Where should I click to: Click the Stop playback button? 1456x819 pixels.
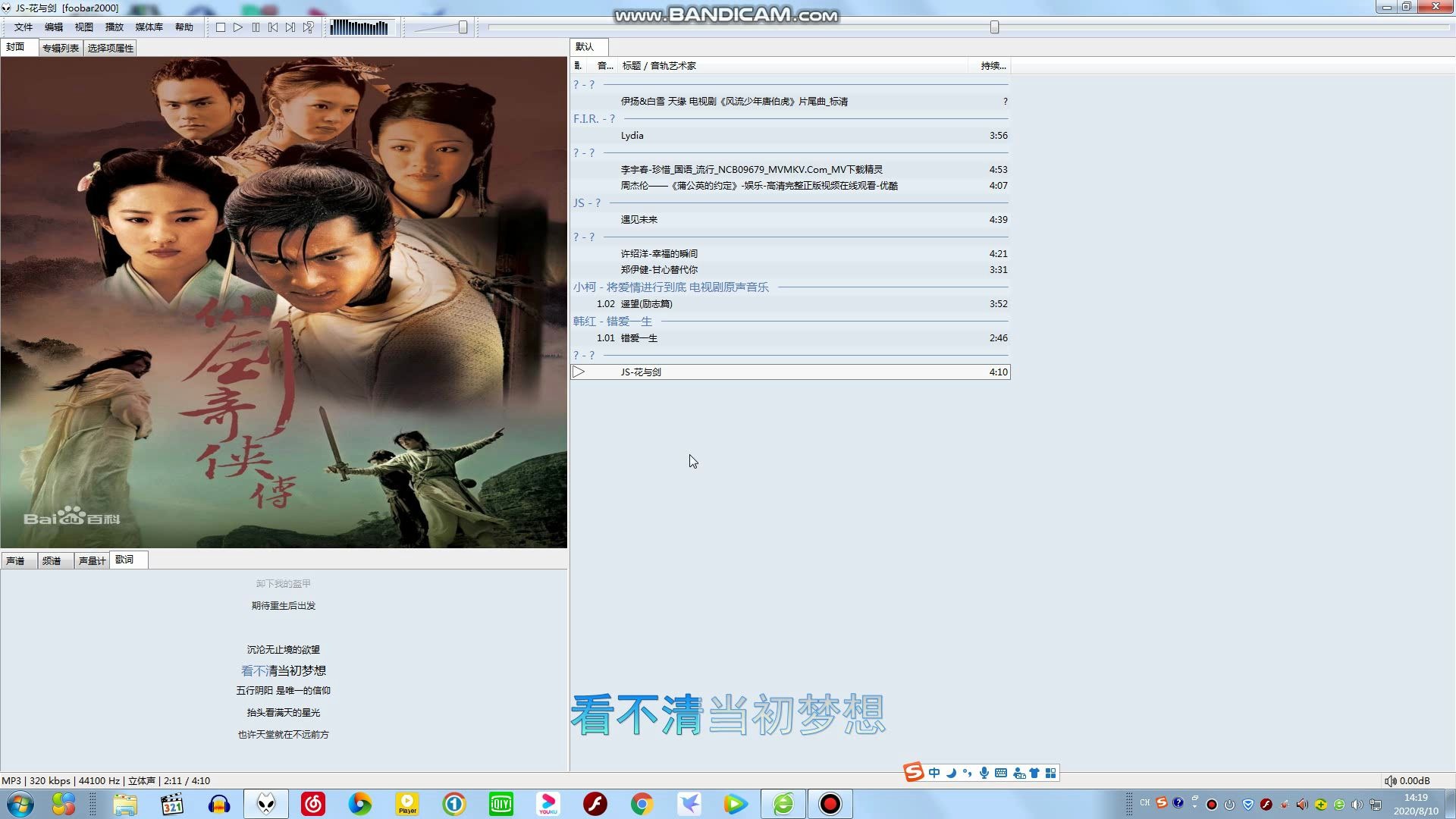click(221, 27)
